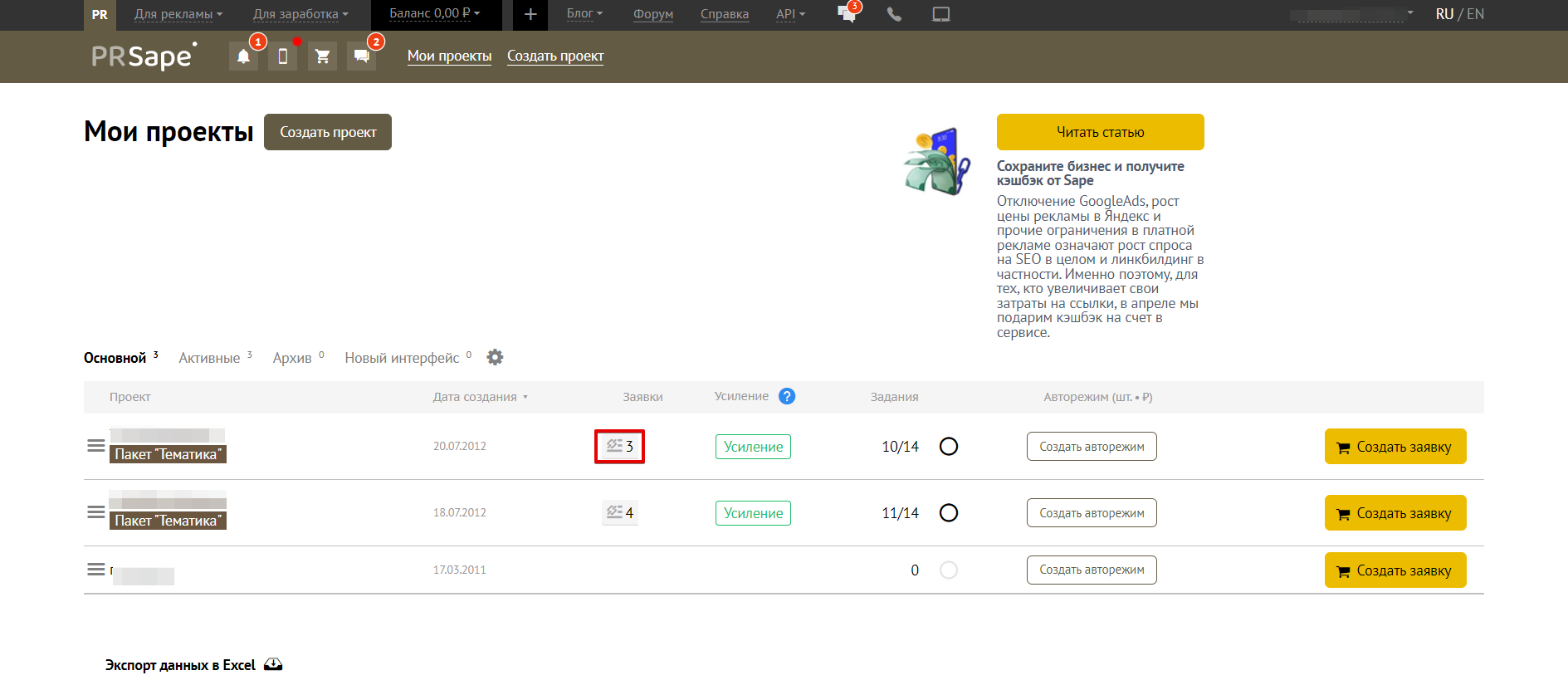Image resolution: width=1568 pixels, height=690 pixels.
Task: Expand the Для рекламы dropdown
Action: 178,14
